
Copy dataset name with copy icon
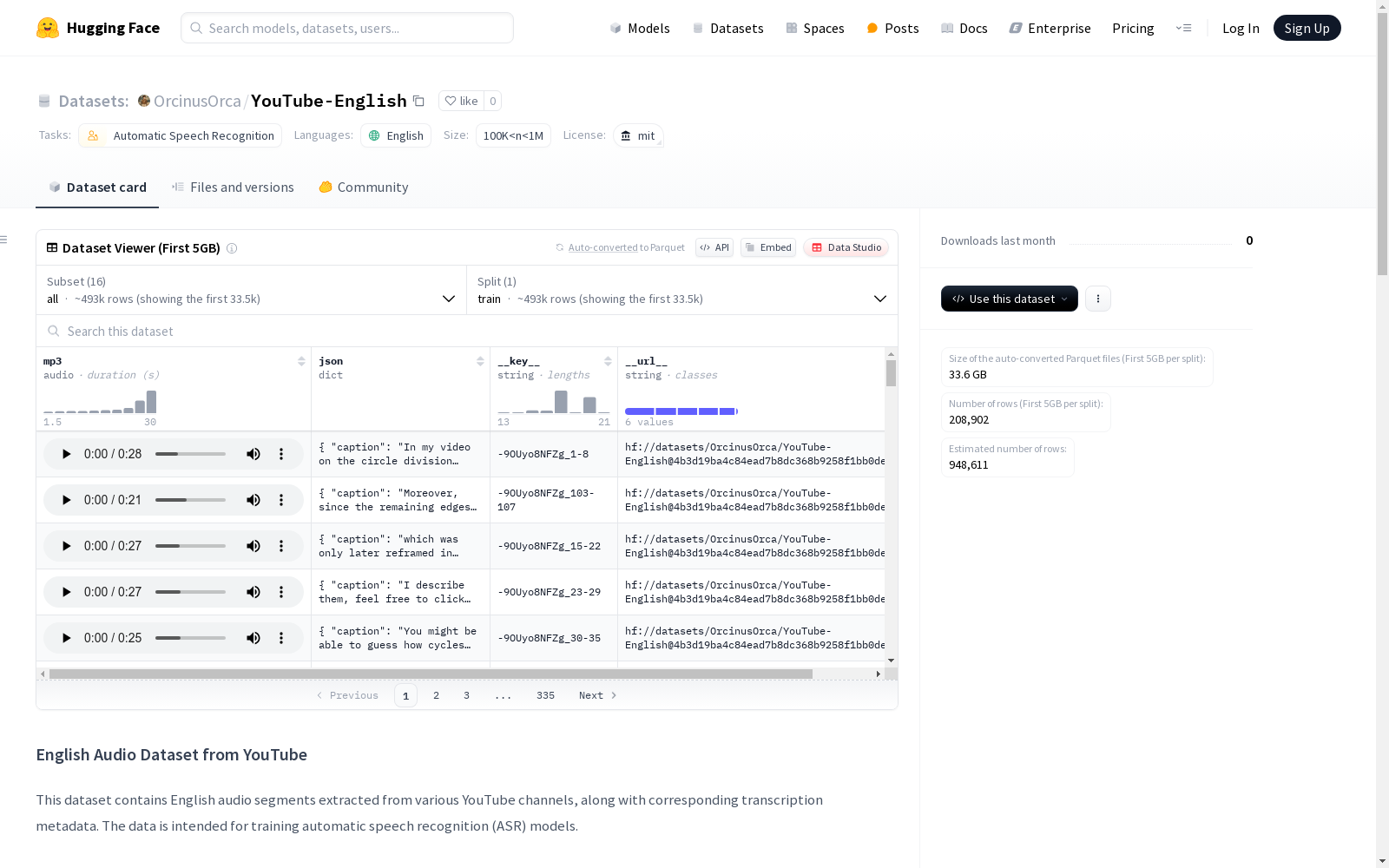pos(418,101)
